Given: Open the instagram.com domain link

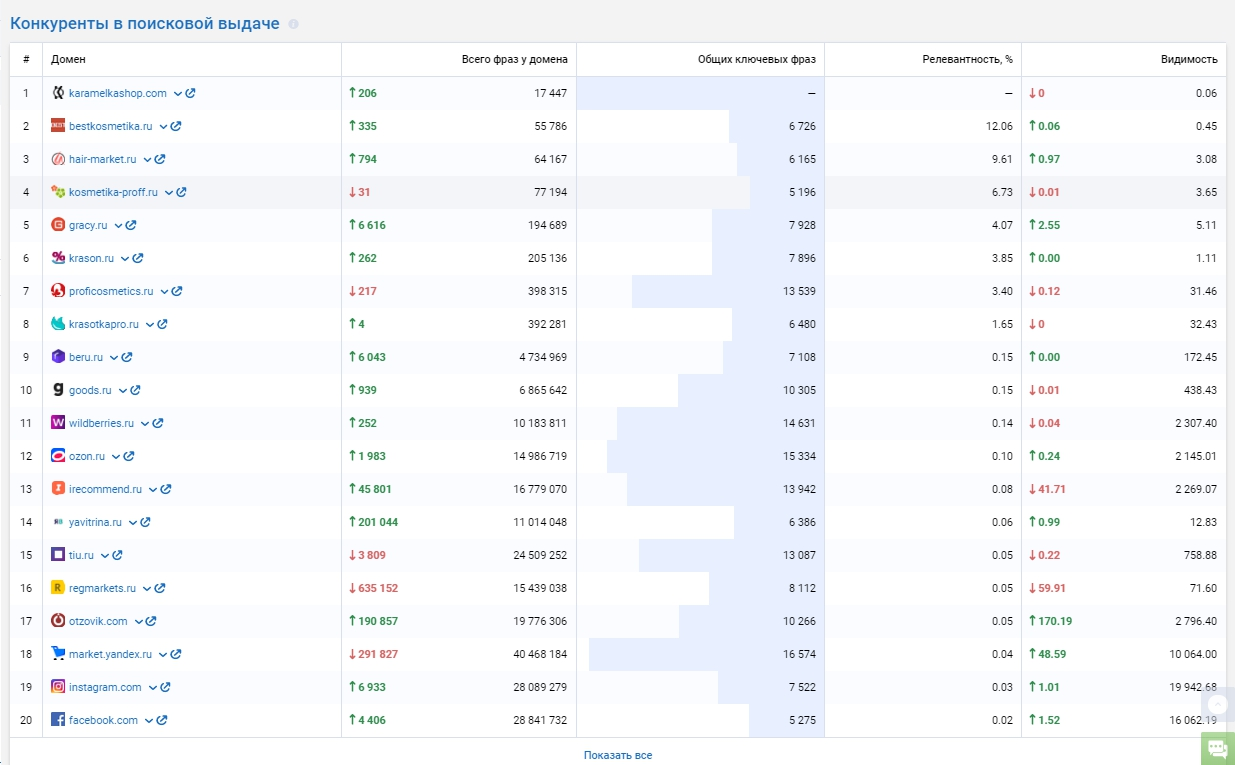Looking at the screenshot, I should [x=105, y=687].
